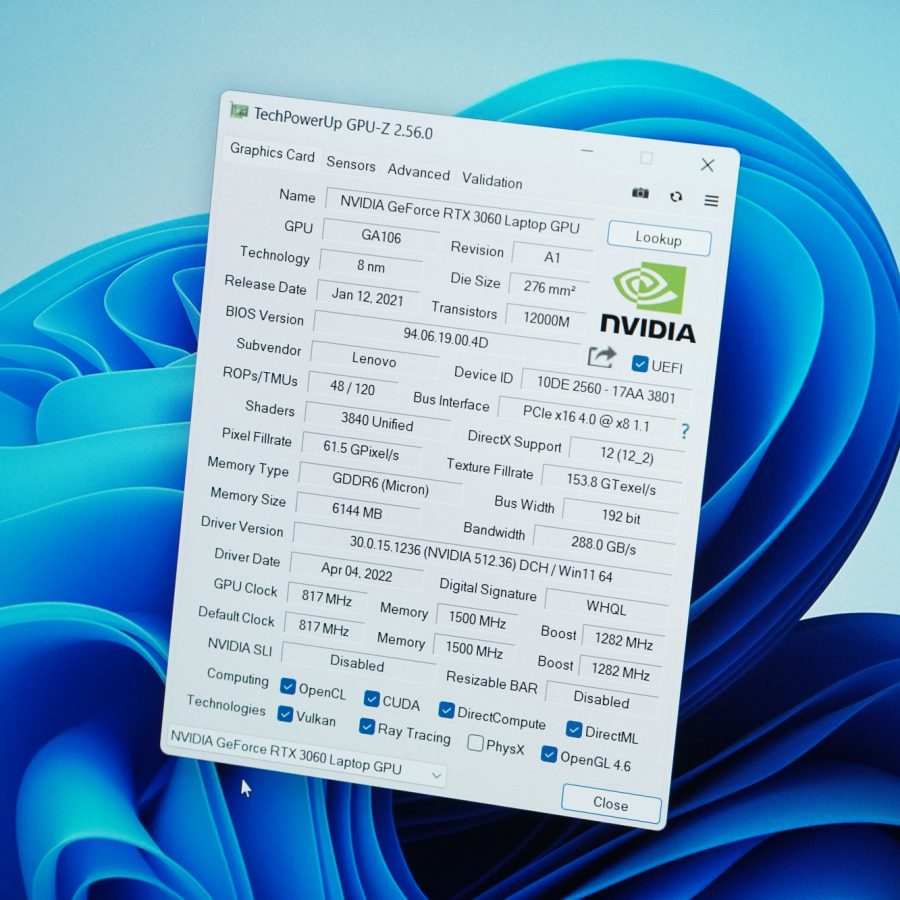The height and width of the screenshot is (900, 900).
Task: Open the Advanced tab
Action: point(418,172)
